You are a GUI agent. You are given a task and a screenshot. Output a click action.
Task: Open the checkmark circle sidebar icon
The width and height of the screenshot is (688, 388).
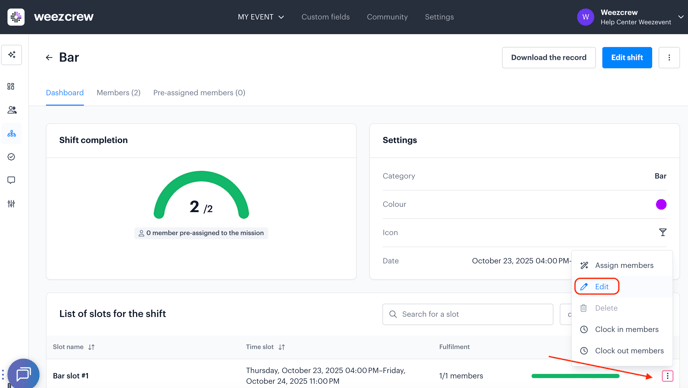point(11,157)
